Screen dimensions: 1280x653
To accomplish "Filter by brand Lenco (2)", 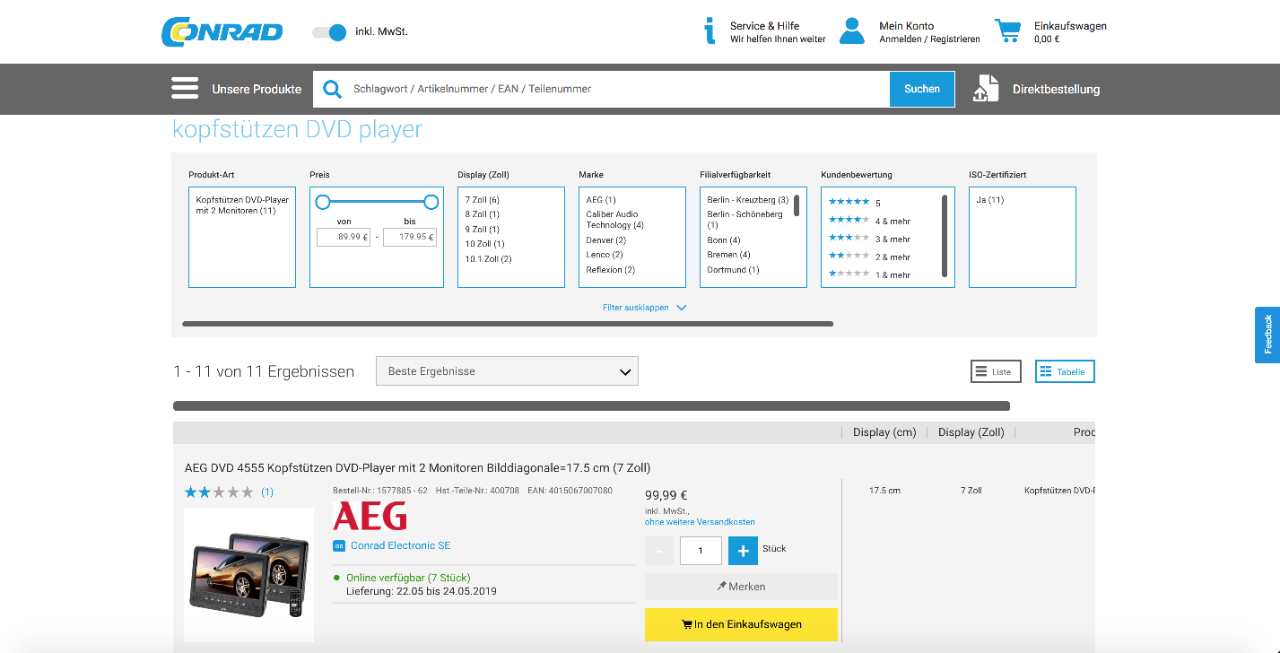I will click(604, 255).
